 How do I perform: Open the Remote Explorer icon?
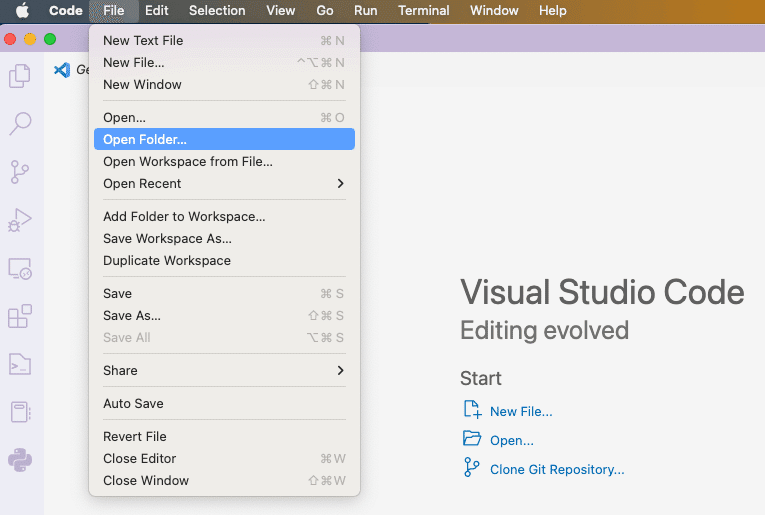(20, 269)
